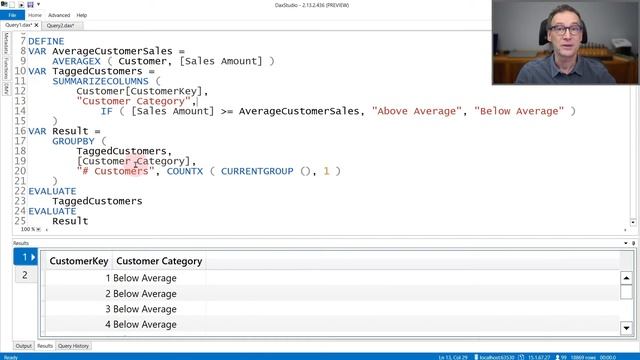This screenshot has height=360, width=640.
Task: Switch to the Home ribbon tab
Action: click(35, 15)
